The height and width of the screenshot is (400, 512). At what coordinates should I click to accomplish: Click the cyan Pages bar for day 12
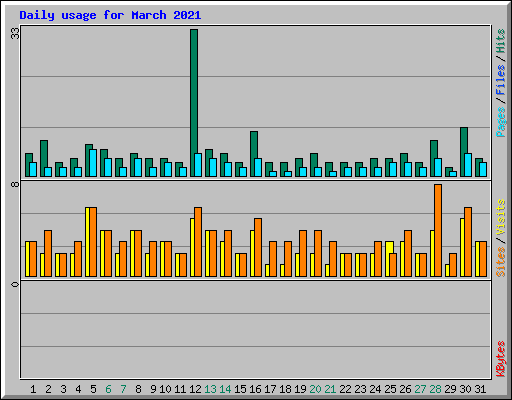198,165
